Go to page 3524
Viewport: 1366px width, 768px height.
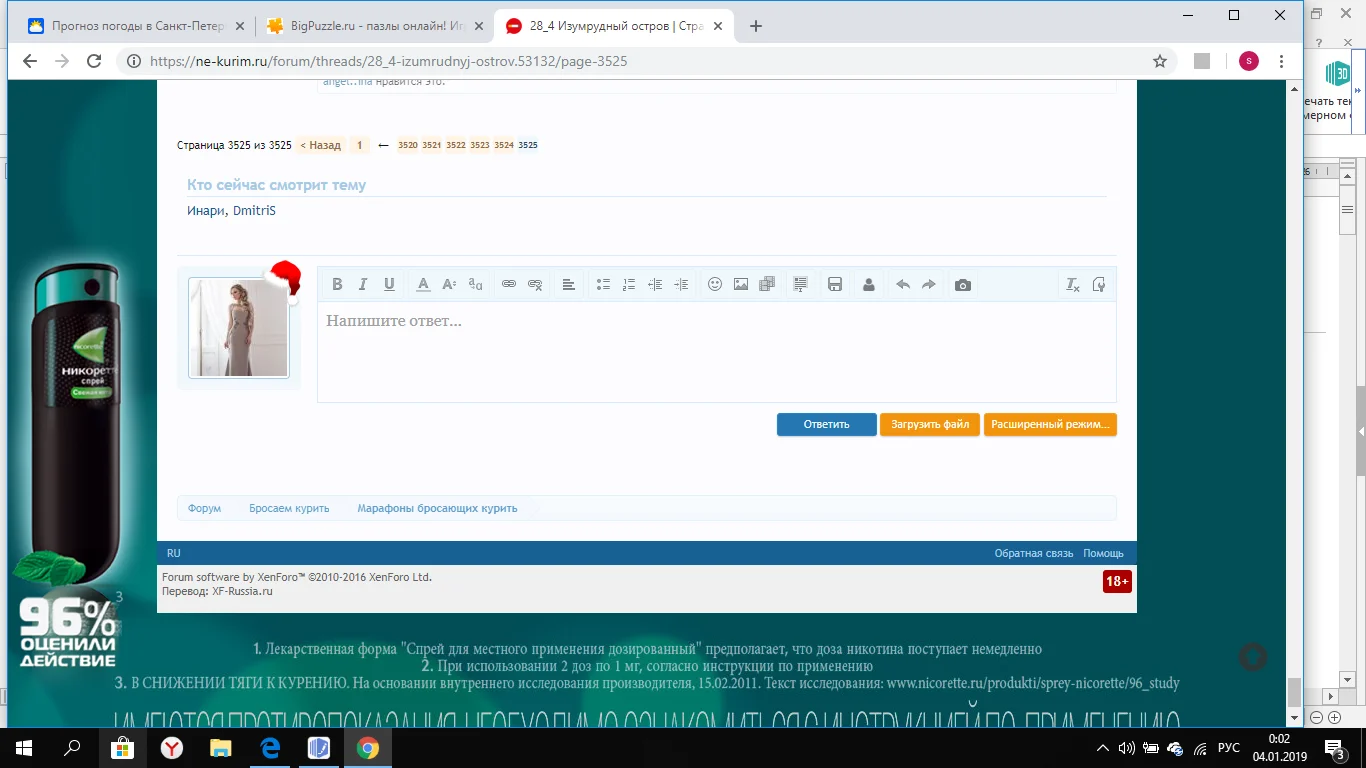coord(504,145)
